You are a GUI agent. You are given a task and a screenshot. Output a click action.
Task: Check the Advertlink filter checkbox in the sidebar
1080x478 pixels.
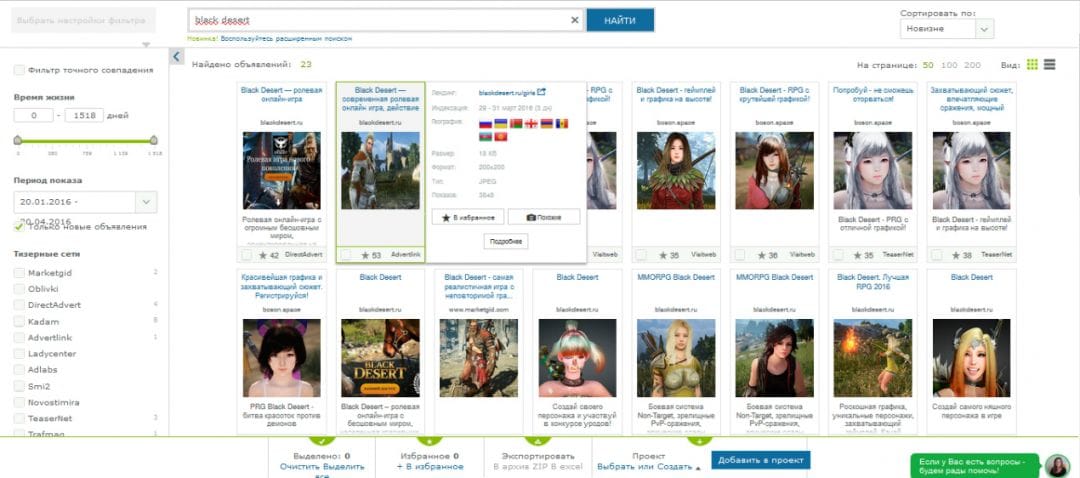pyautogui.click(x=19, y=337)
